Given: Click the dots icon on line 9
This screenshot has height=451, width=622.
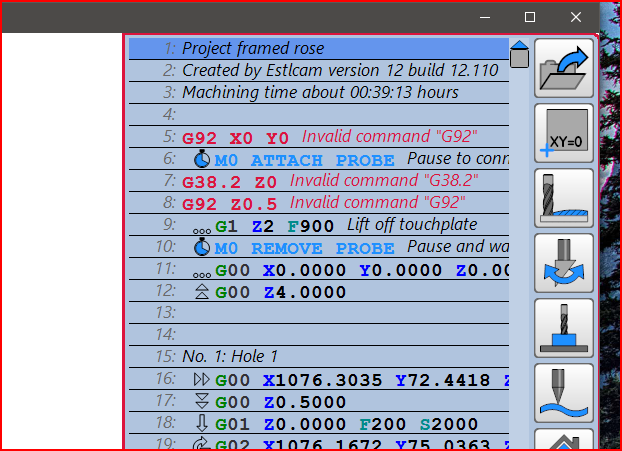Looking at the screenshot, I should click(x=202, y=231).
